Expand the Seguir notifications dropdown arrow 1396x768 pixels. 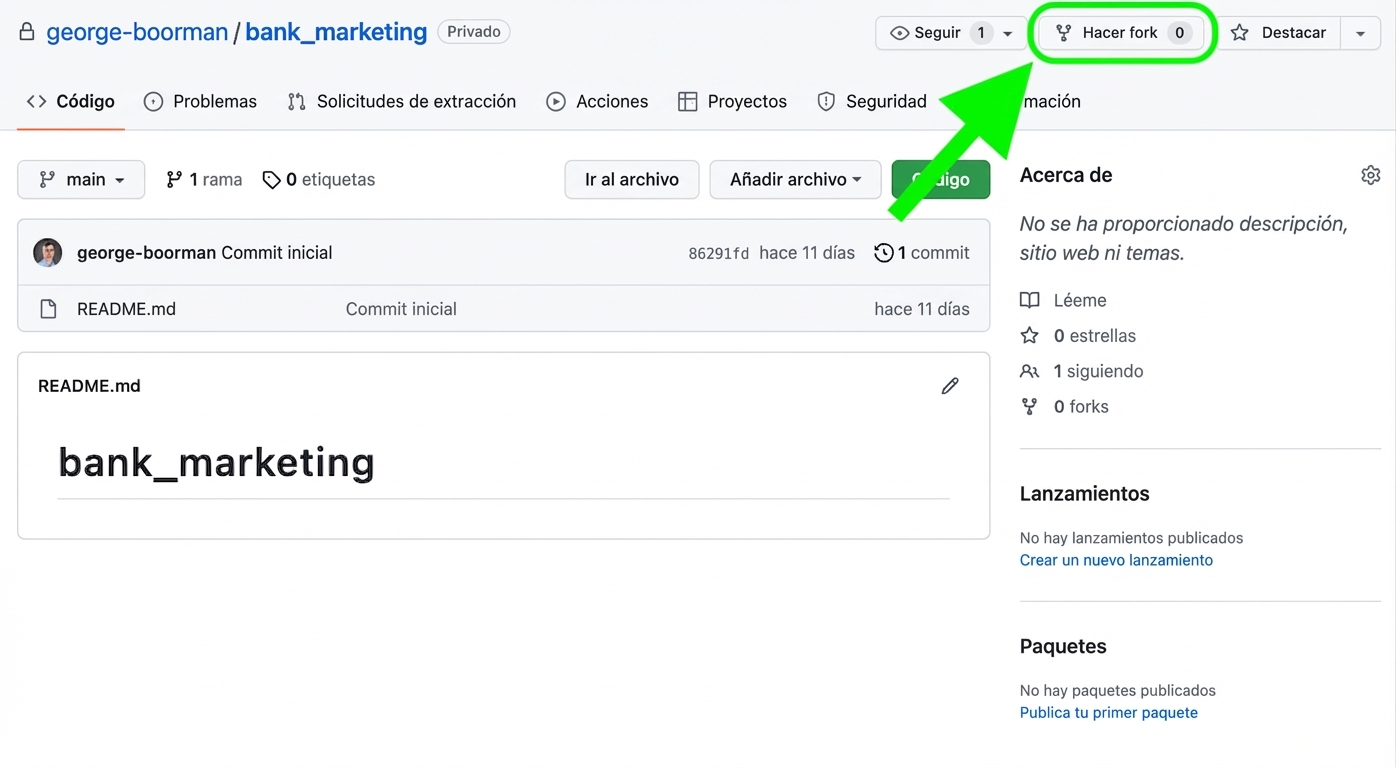(1008, 33)
